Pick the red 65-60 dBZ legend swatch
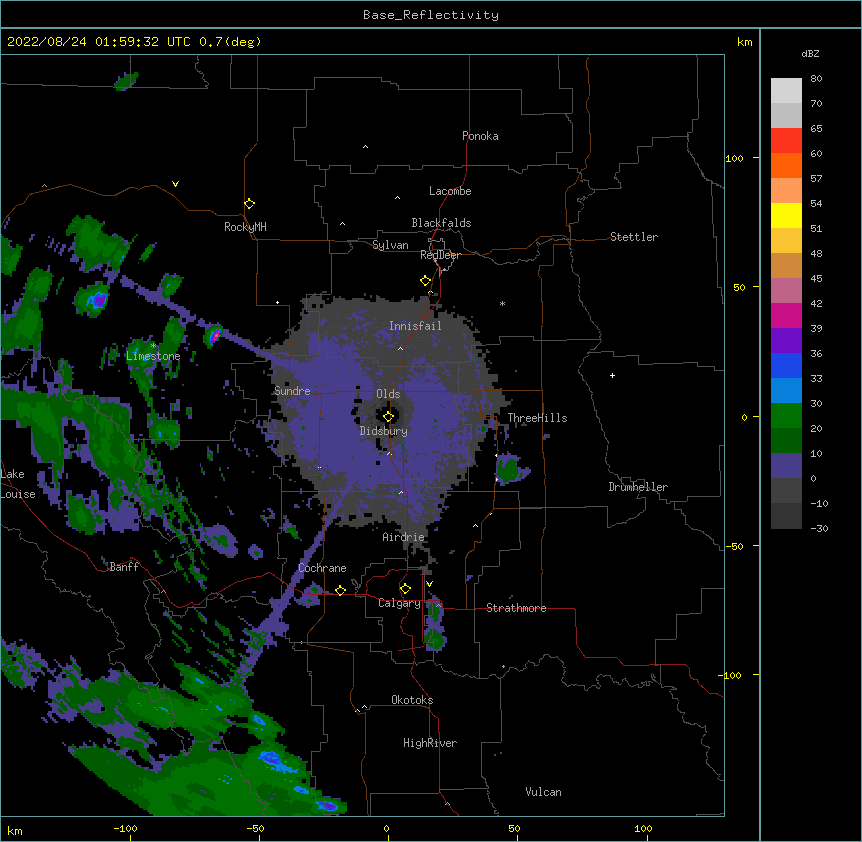The image size is (862, 842). [786, 141]
